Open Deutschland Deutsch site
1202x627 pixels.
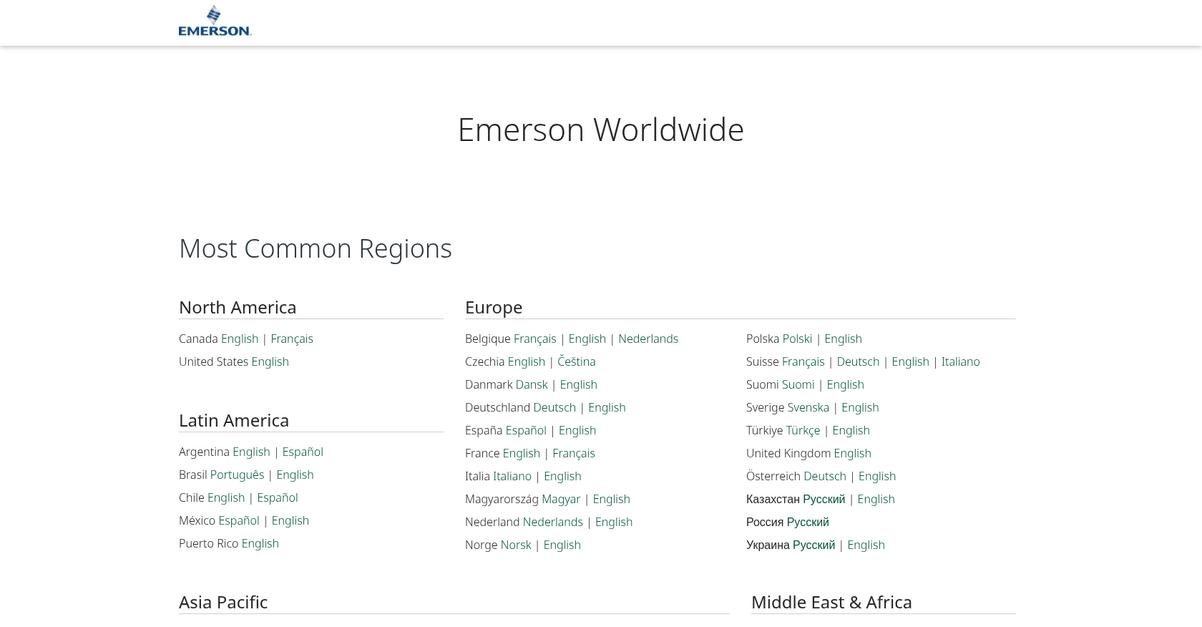click(x=555, y=408)
